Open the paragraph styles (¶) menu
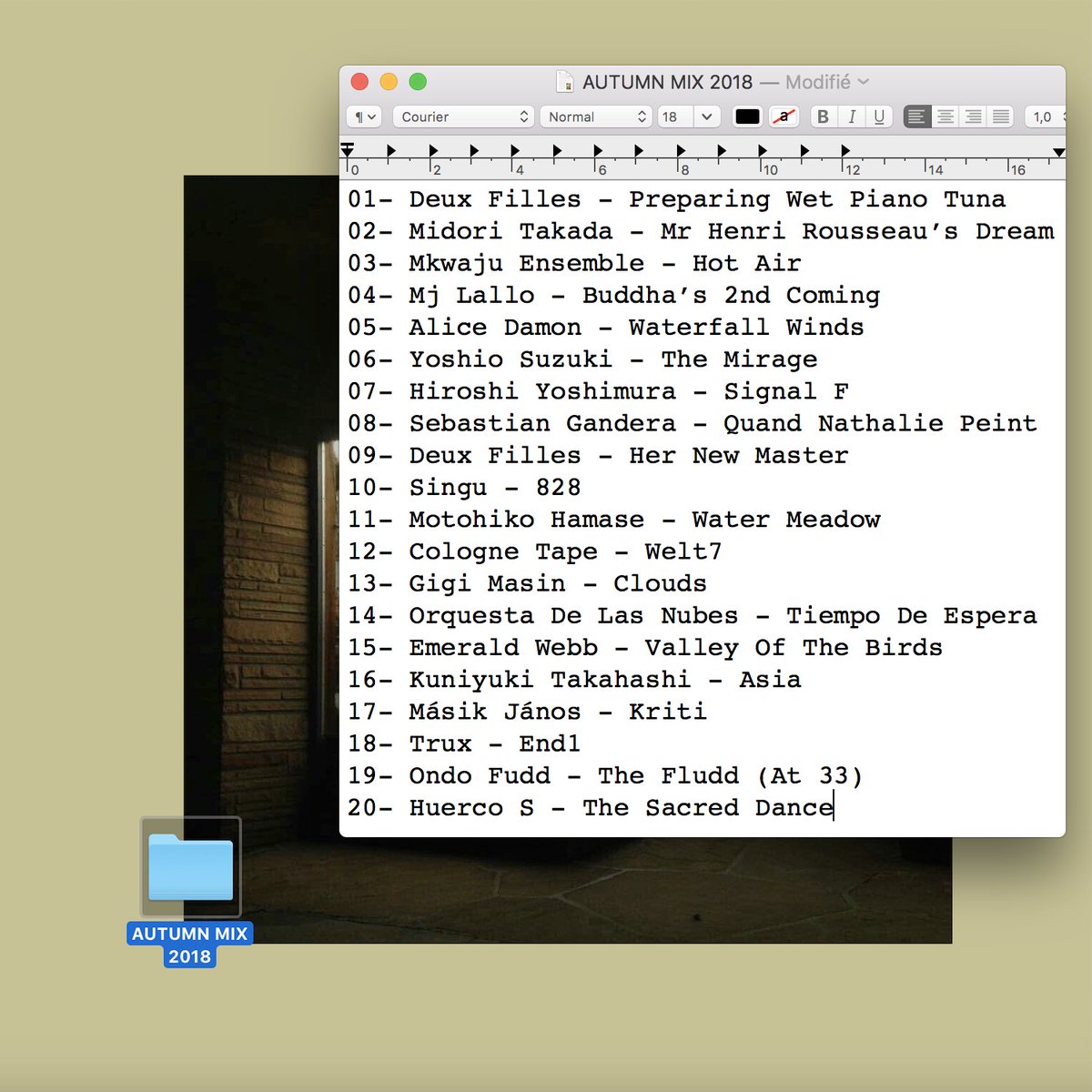This screenshot has width=1092, height=1092. [x=365, y=116]
